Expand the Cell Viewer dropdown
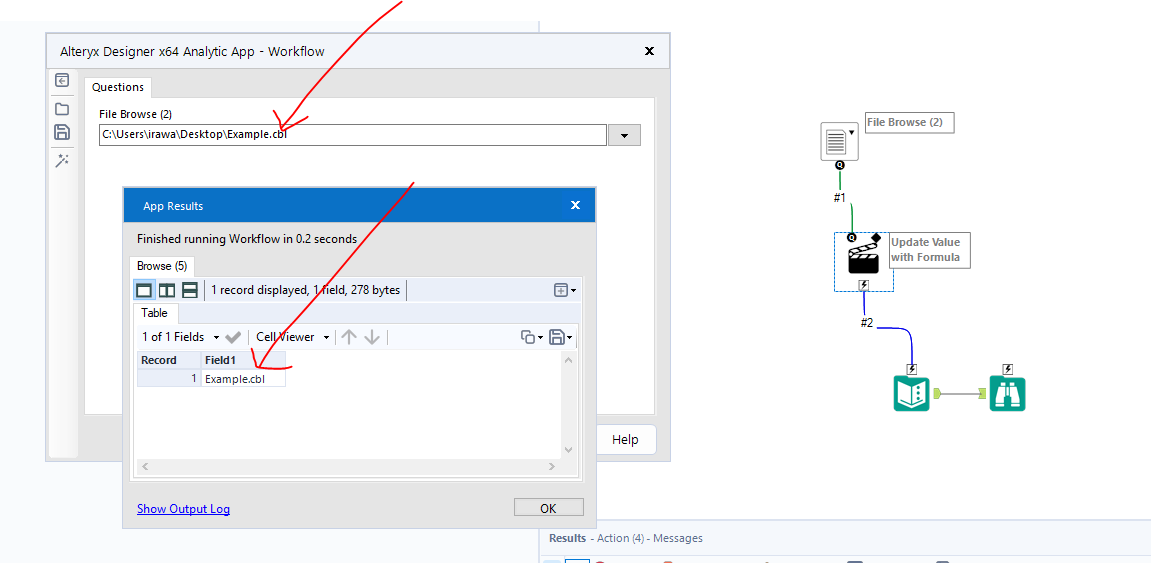This screenshot has width=1151, height=563. click(x=326, y=338)
